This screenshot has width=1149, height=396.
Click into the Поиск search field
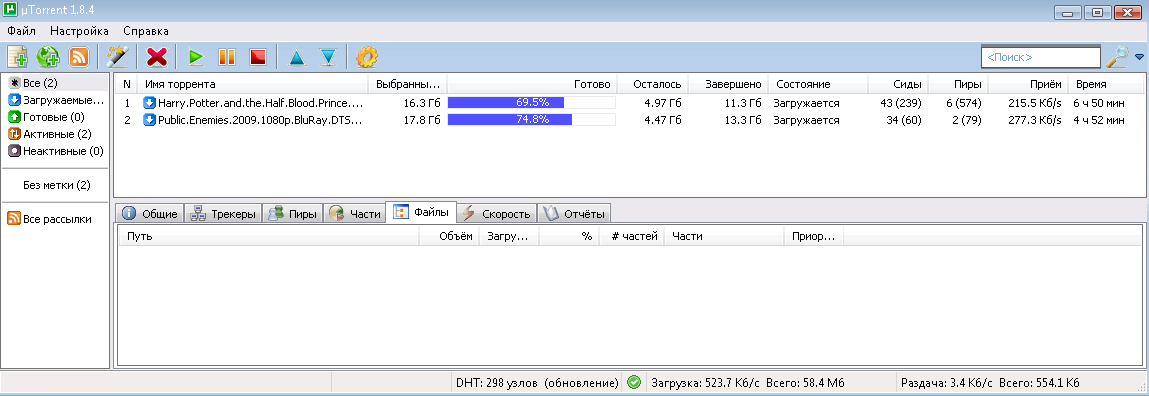click(x=1041, y=56)
